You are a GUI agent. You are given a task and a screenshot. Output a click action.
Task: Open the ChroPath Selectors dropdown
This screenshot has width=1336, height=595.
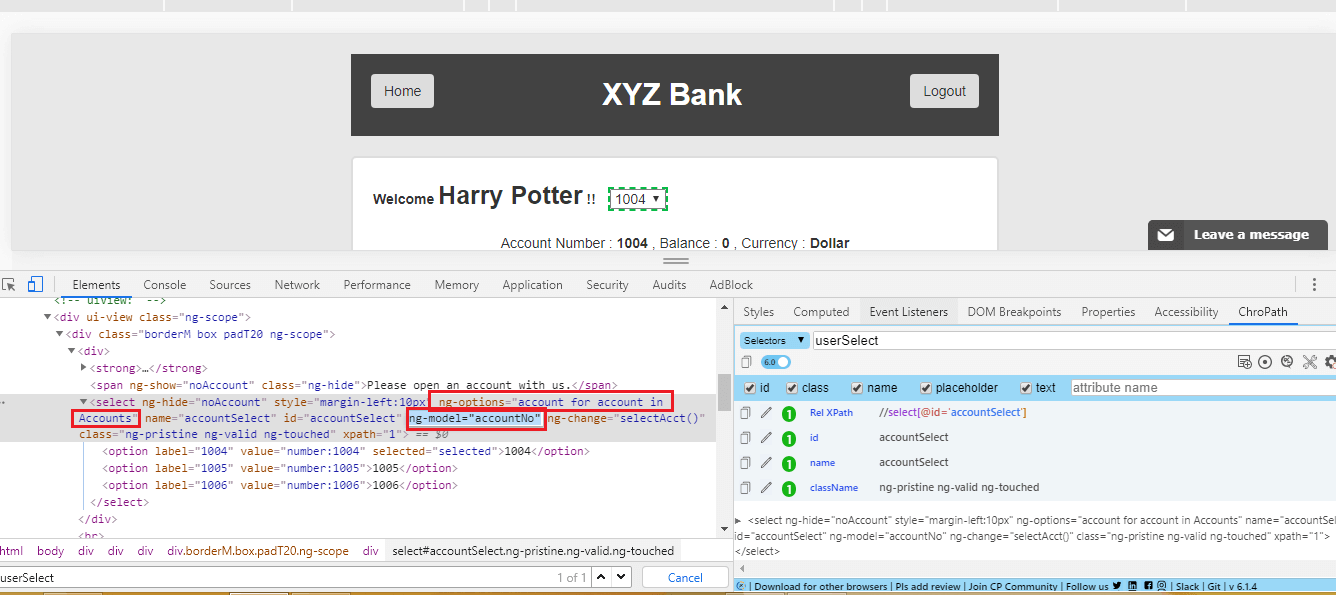coord(774,340)
